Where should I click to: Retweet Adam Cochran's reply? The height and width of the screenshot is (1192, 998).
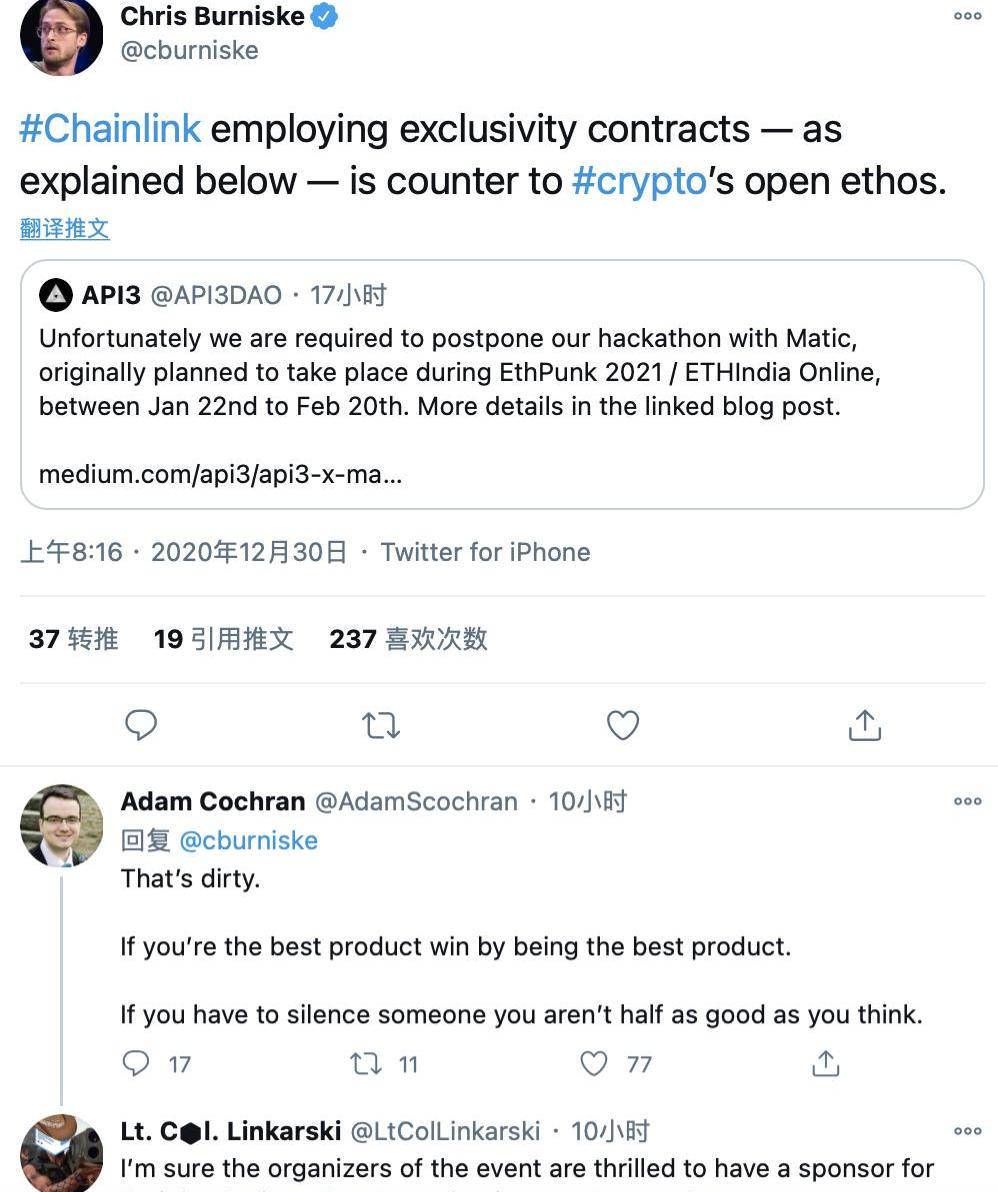point(366,1063)
